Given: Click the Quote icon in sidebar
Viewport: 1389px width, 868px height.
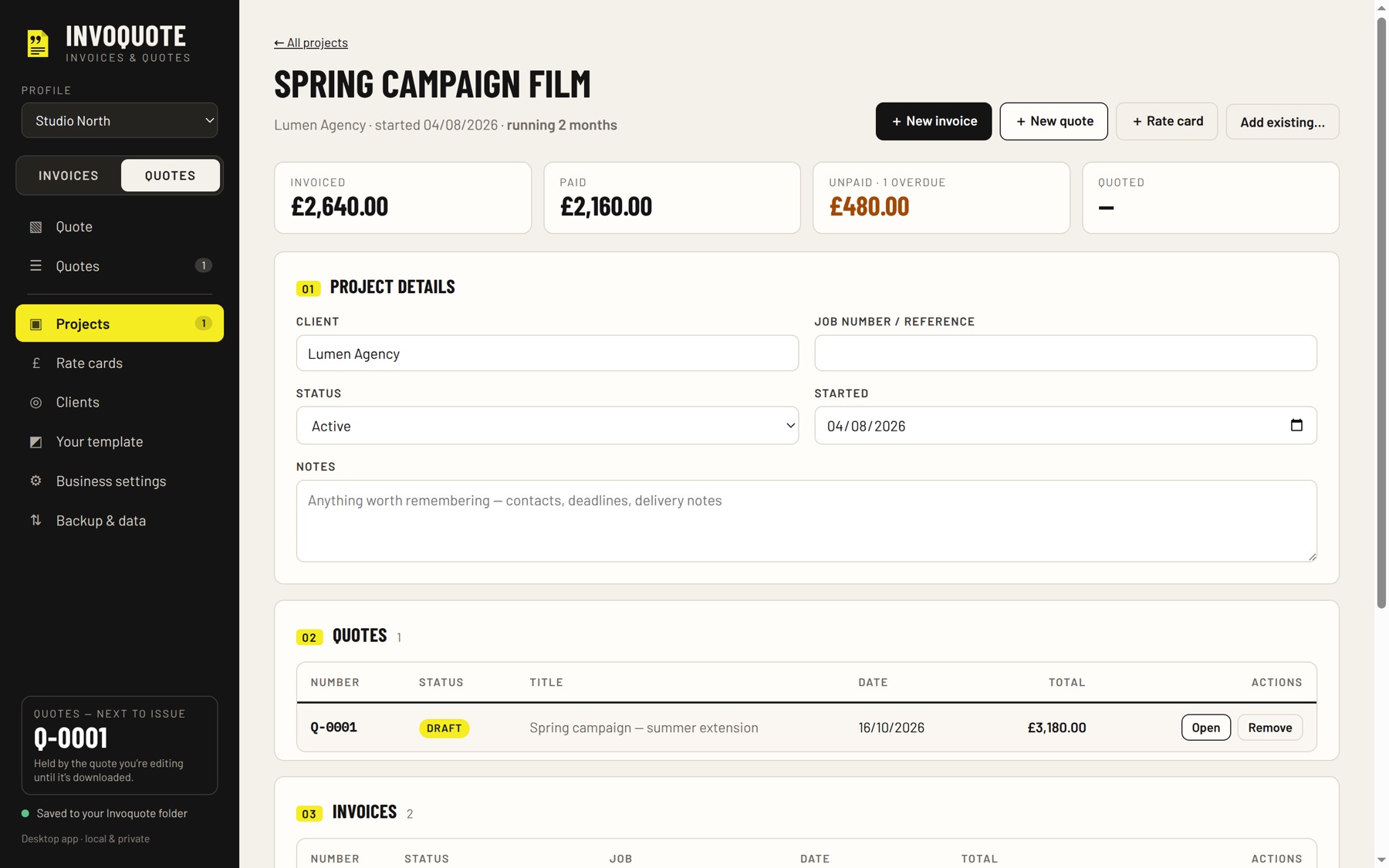Looking at the screenshot, I should point(35,227).
